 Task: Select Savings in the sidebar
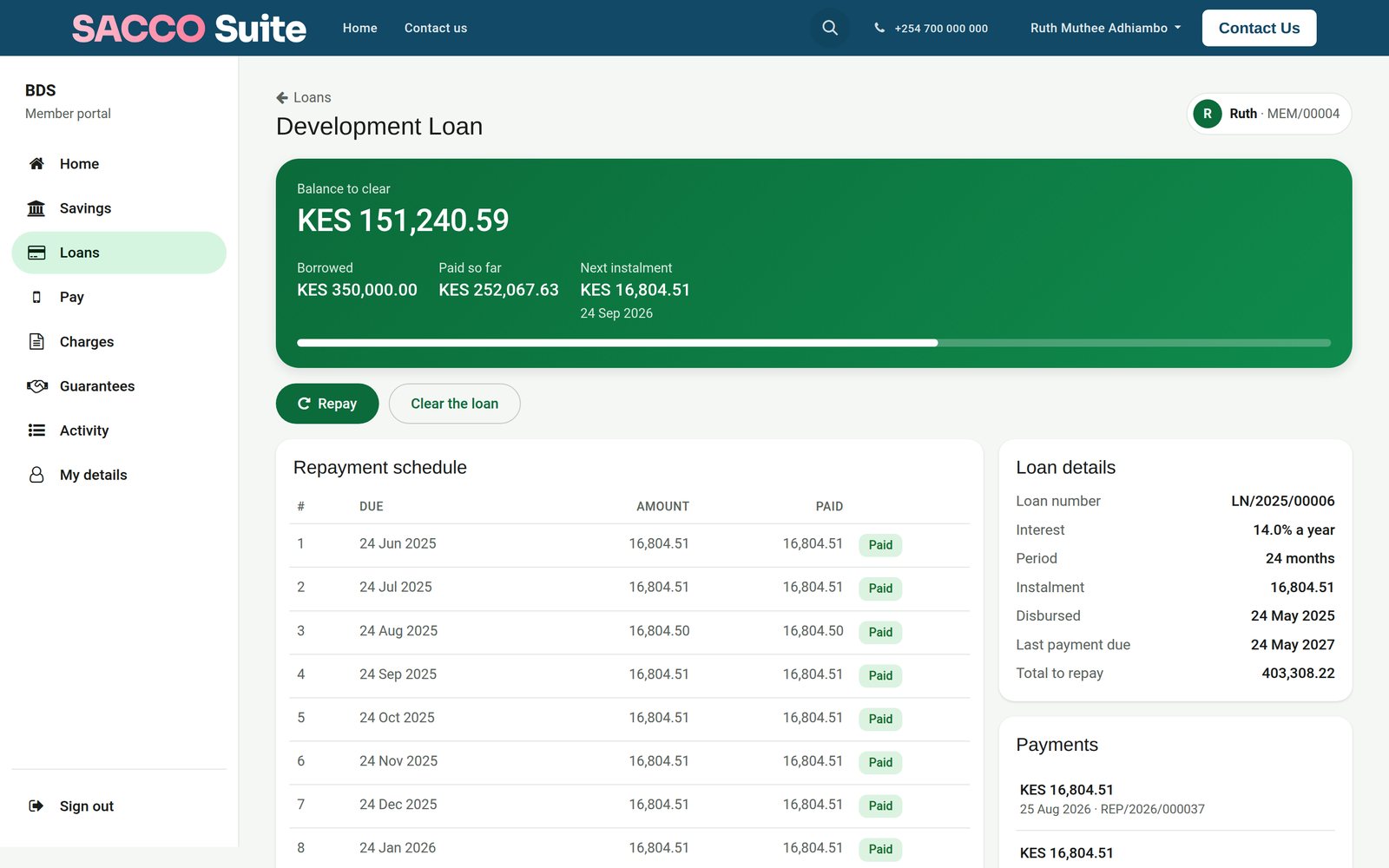coord(119,208)
